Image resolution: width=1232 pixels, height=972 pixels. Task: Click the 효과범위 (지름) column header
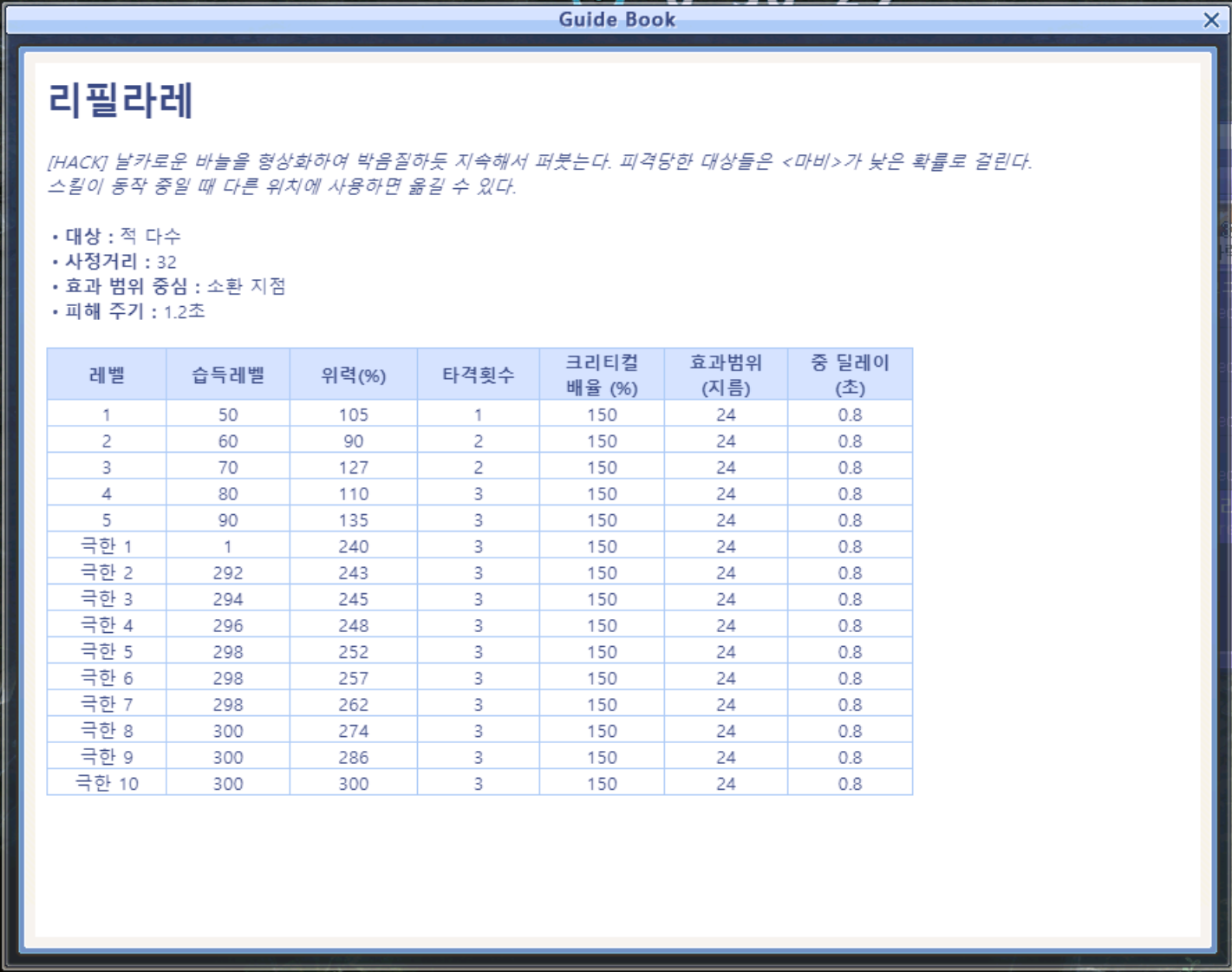726,375
